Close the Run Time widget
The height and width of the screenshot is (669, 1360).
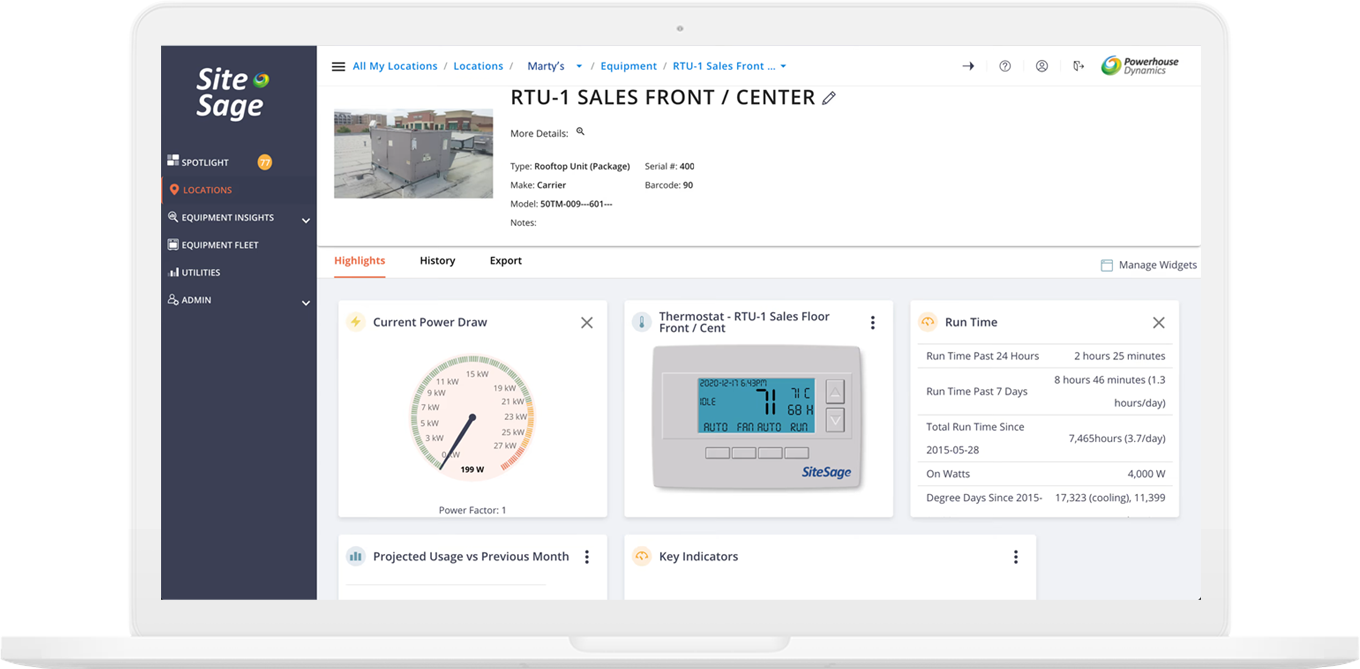click(x=1158, y=322)
